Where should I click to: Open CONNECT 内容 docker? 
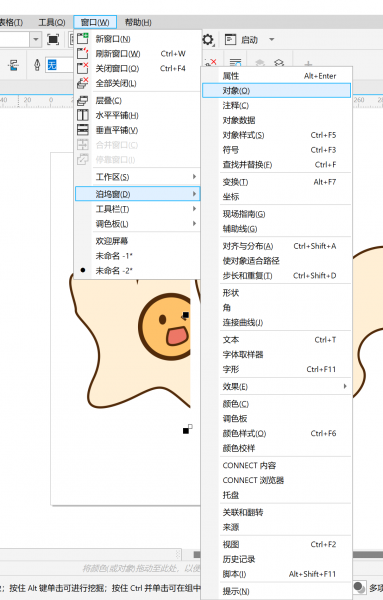pyautogui.click(x=276, y=466)
